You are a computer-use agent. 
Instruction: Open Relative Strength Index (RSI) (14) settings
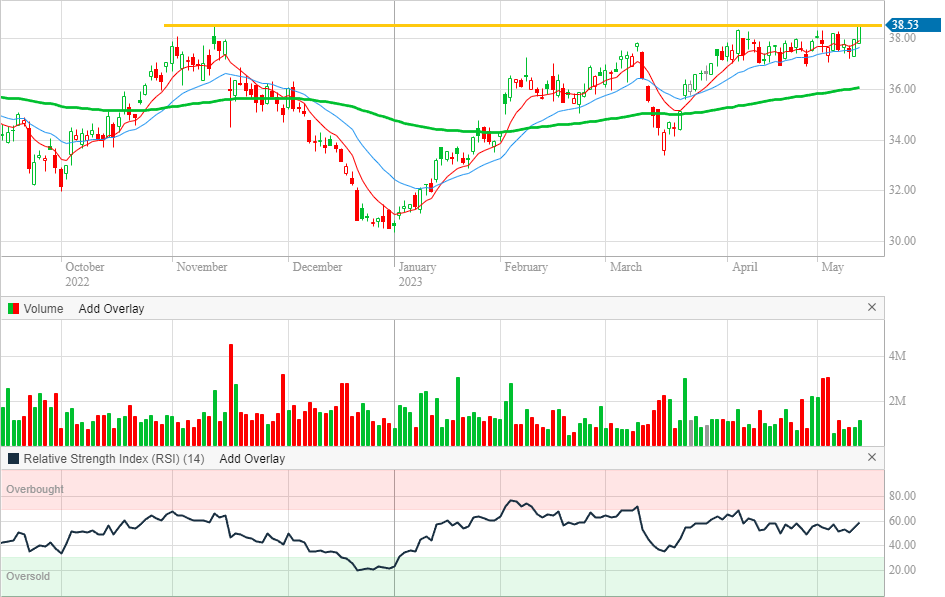click(114, 458)
